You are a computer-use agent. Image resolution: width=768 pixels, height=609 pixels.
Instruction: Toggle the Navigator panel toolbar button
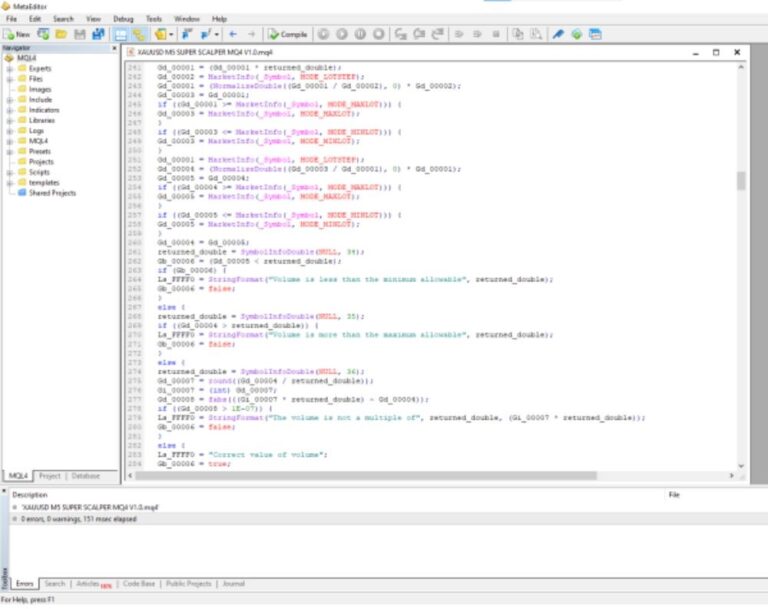pyautogui.click(x=120, y=34)
